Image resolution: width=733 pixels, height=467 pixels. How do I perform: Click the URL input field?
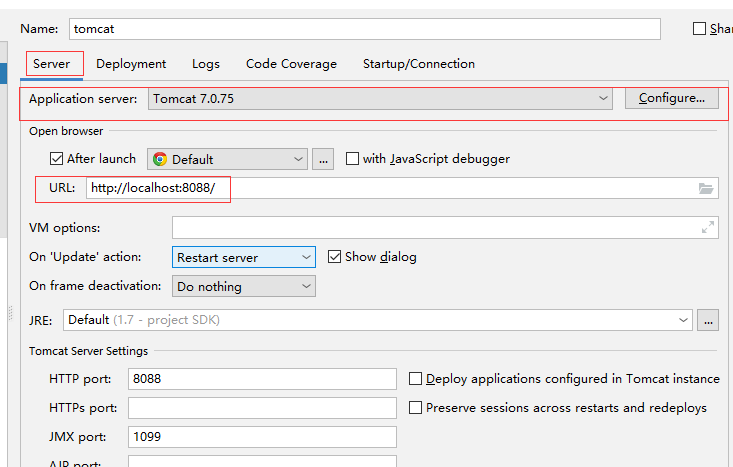pos(402,188)
